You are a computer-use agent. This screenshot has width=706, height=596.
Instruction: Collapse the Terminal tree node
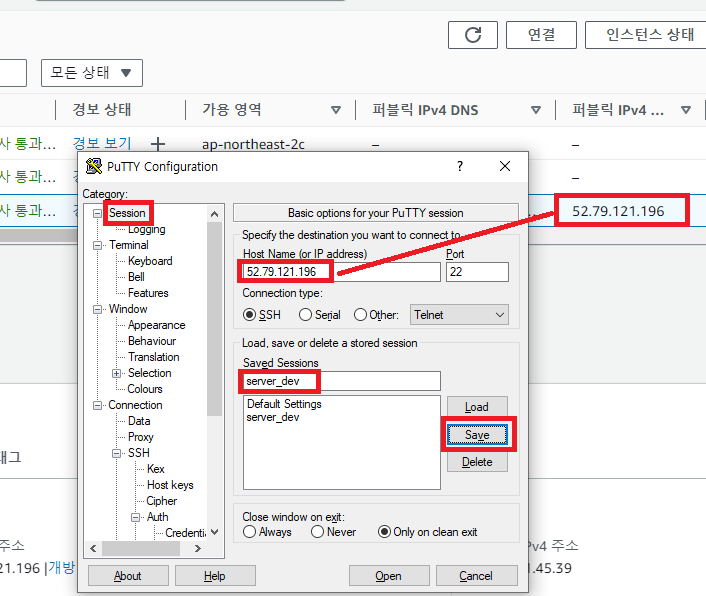(97, 245)
